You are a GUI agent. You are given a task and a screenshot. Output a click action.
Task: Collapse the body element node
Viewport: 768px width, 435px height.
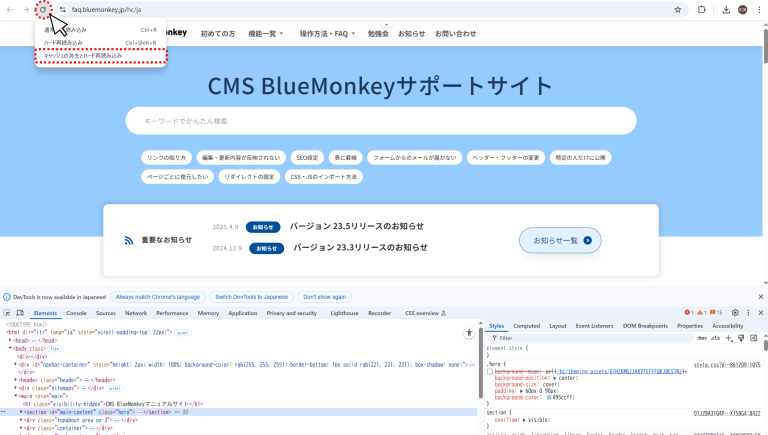[10, 348]
